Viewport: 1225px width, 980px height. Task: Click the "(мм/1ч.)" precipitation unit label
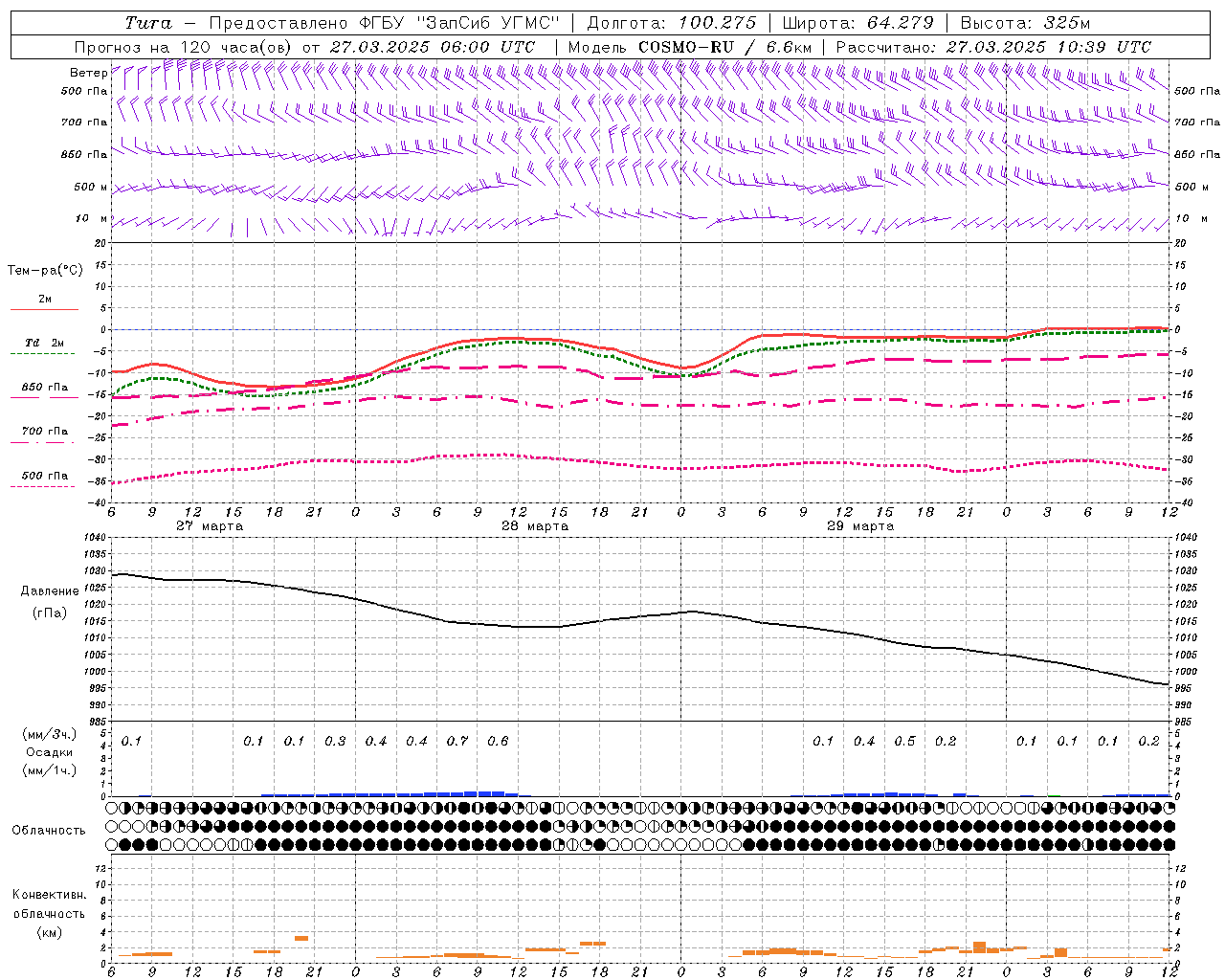[x=50, y=770]
